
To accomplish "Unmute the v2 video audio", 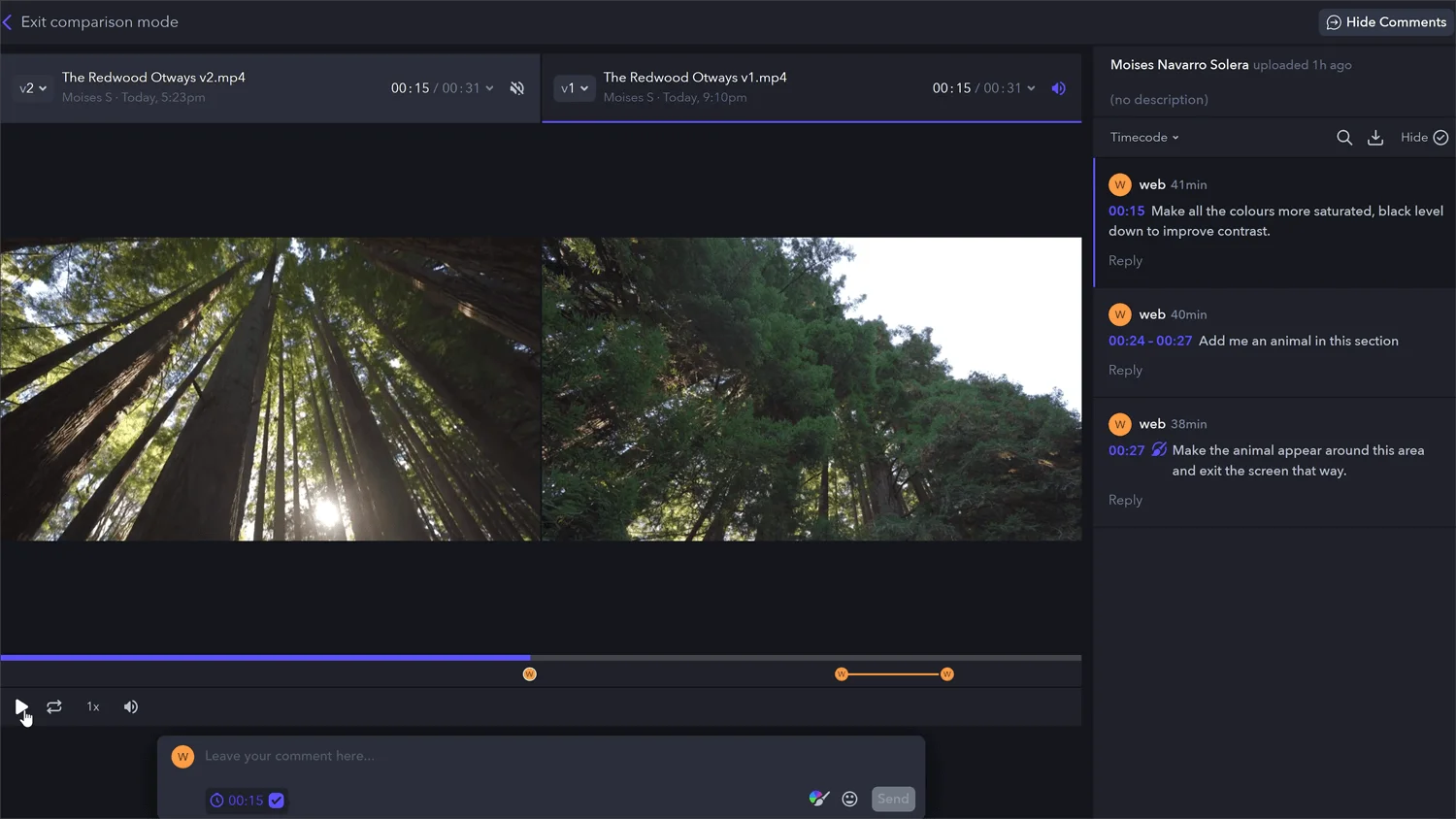I will [x=517, y=88].
